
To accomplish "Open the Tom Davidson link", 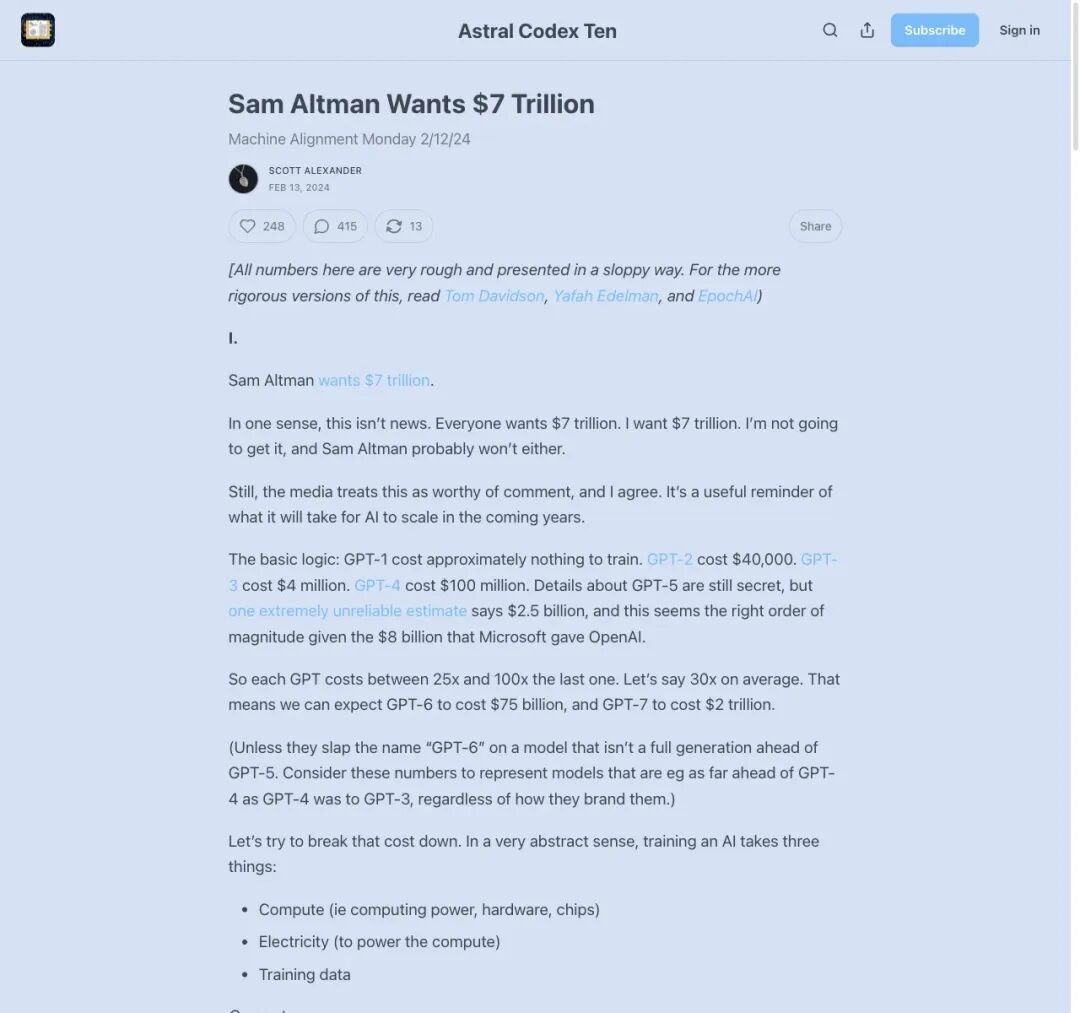I will 494,296.
